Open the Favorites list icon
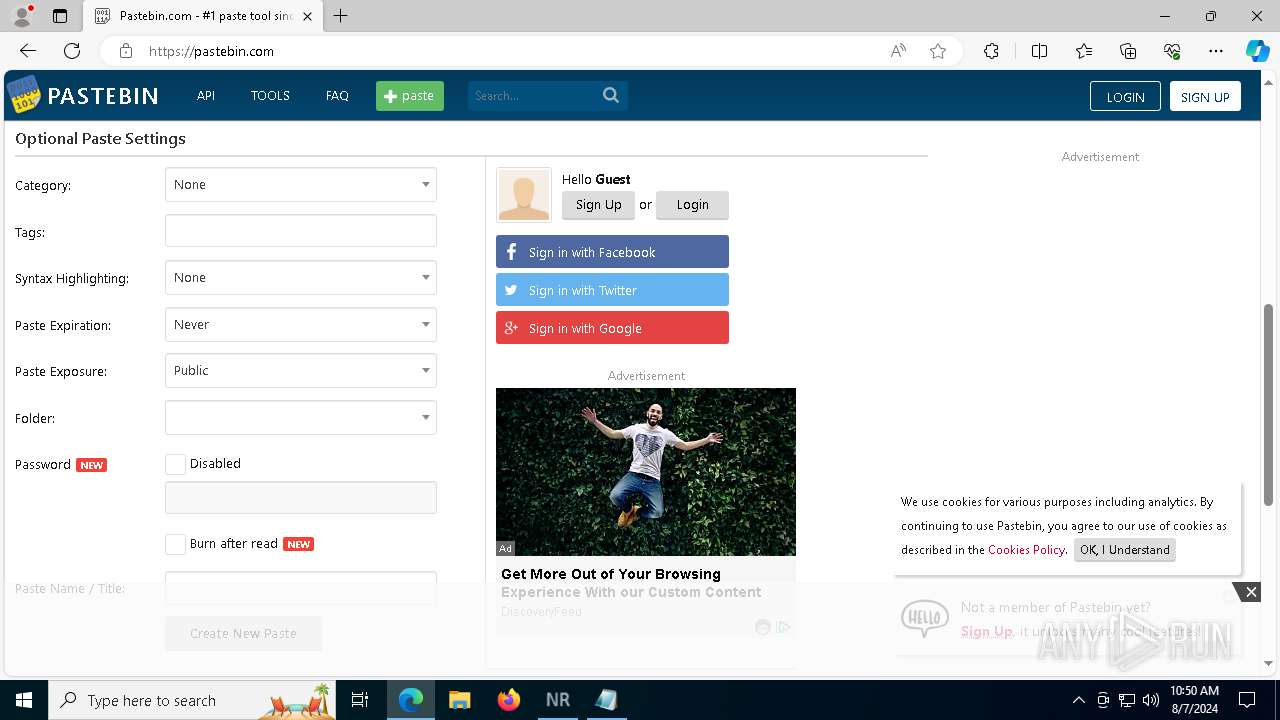The width and height of the screenshot is (1280, 720). click(x=1084, y=51)
